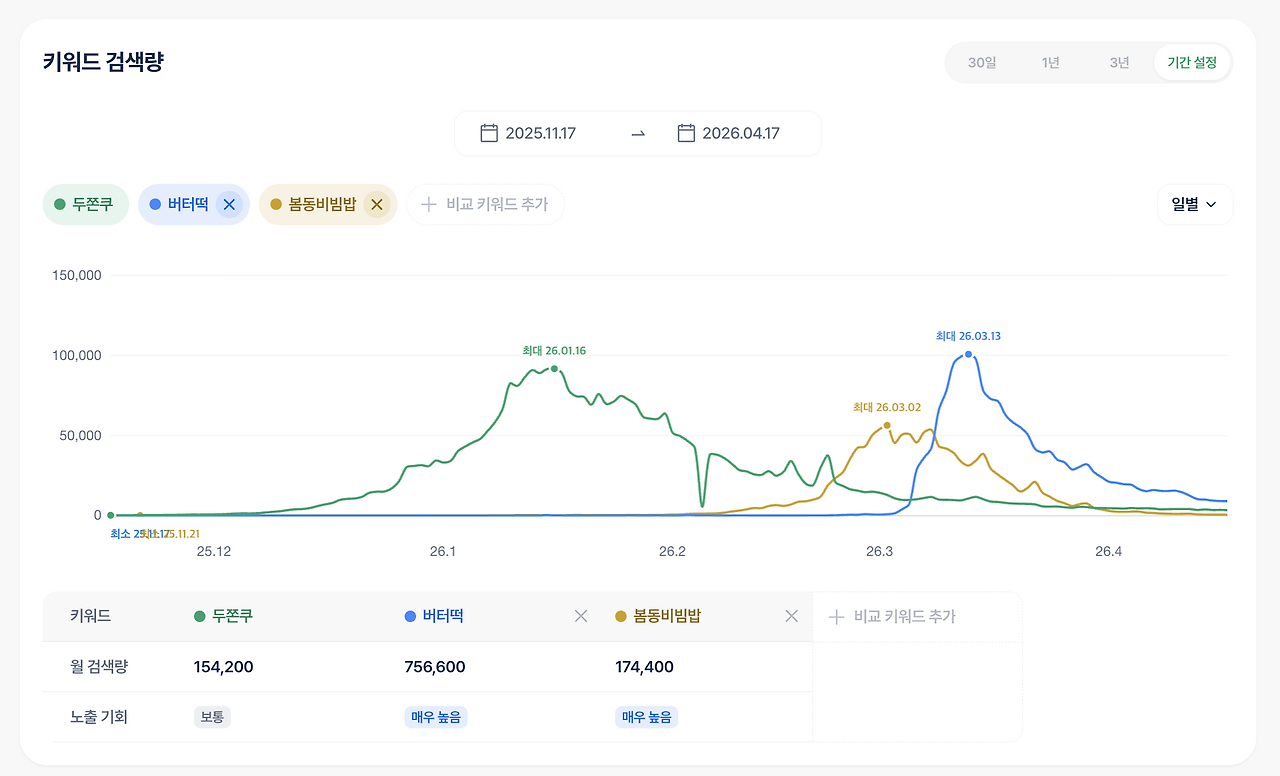Click the arrow between the two dates
Screen dimensions: 1280x776
[638, 133]
